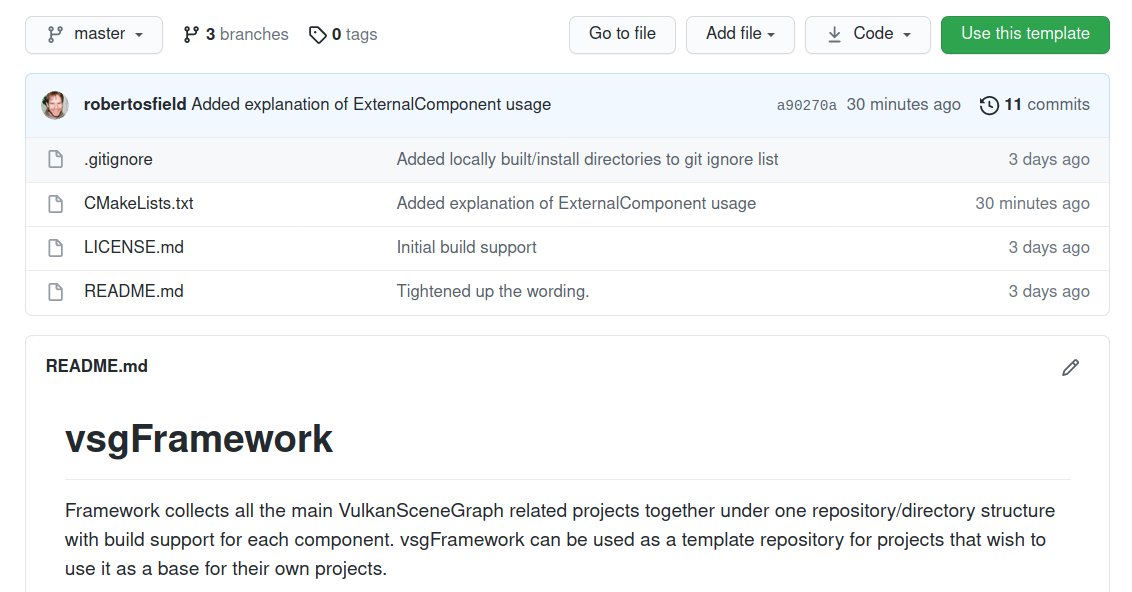Click the tag icon beside 0 tags

[x=318, y=35]
